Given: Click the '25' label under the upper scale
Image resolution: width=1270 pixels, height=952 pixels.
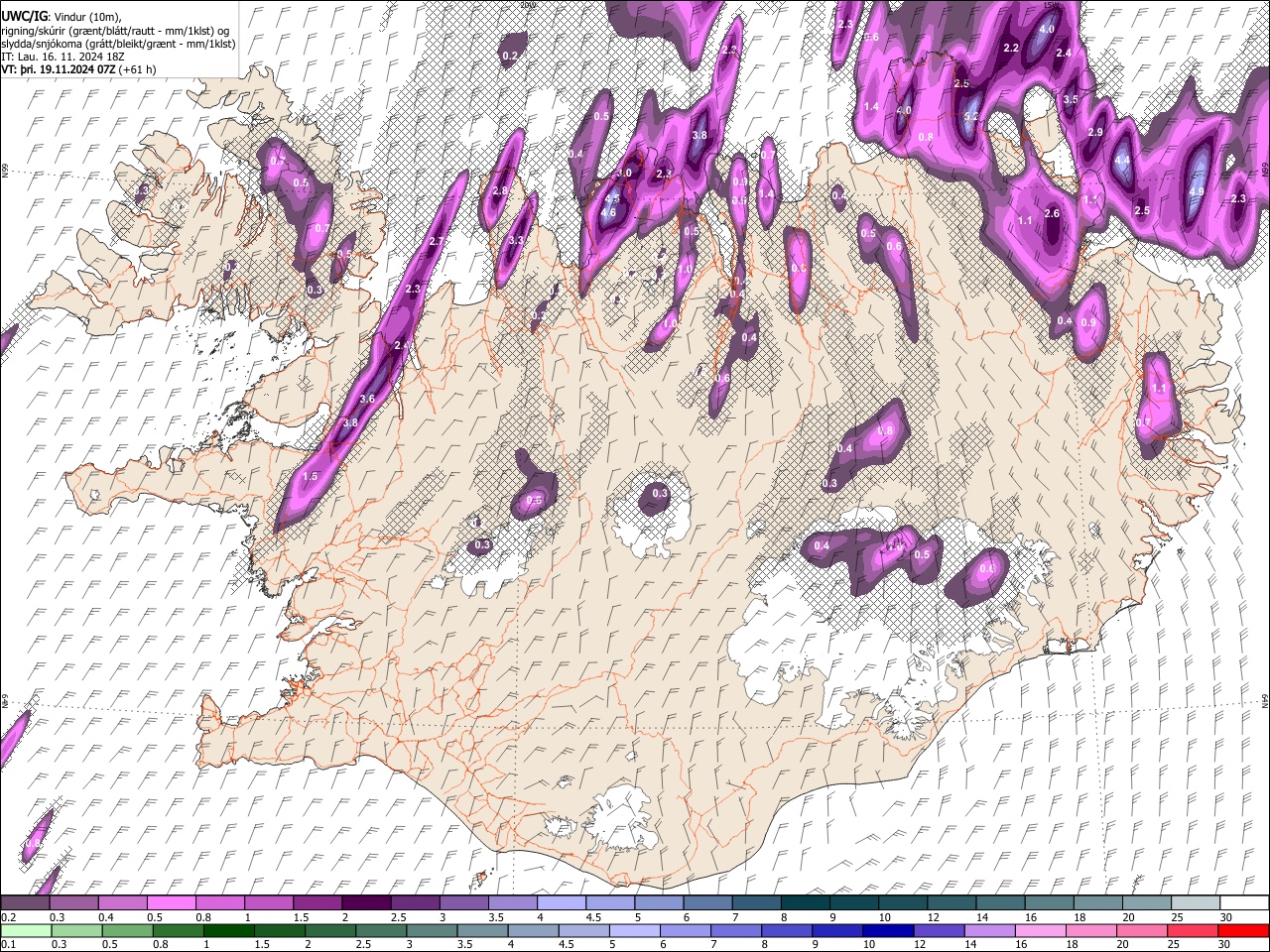Looking at the screenshot, I should (x=1176, y=917).
